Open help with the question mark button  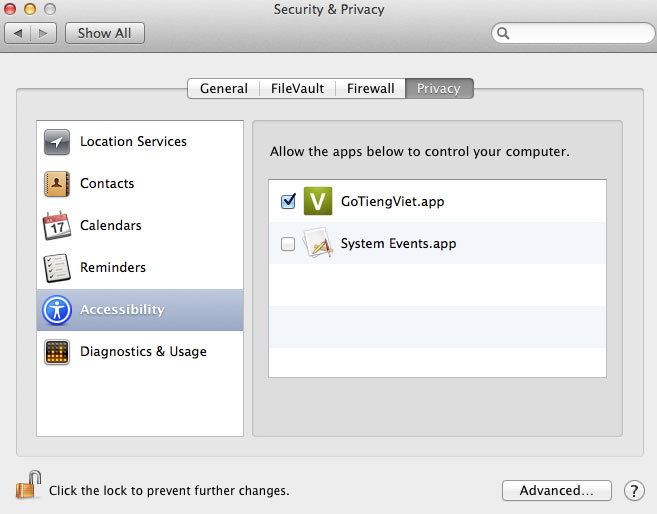[634, 491]
